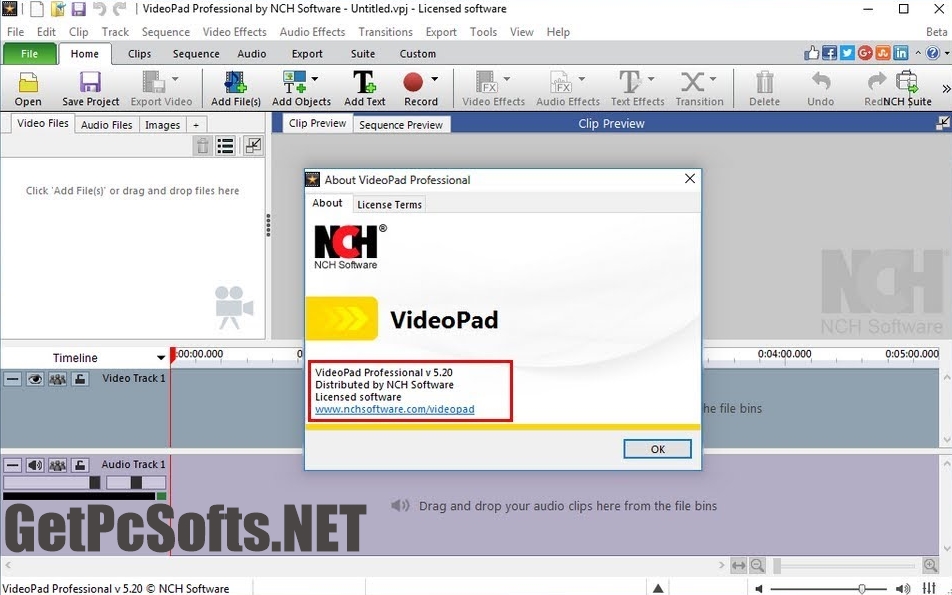The width and height of the screenshot is (952, 595).
Task: Expand the Transition dropdown arrow
Action: (x=713, y=79)
